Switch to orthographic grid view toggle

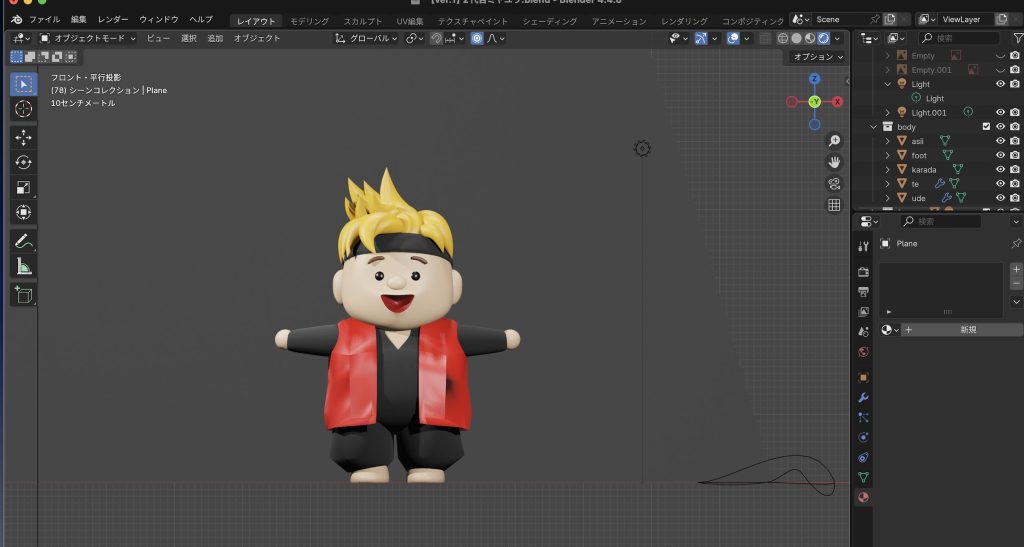834,205
